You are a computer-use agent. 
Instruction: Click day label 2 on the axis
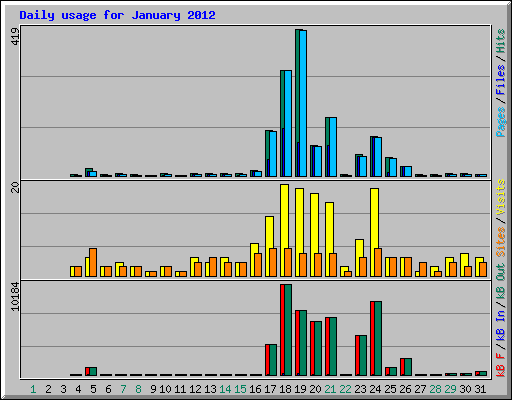pos(48,389)
